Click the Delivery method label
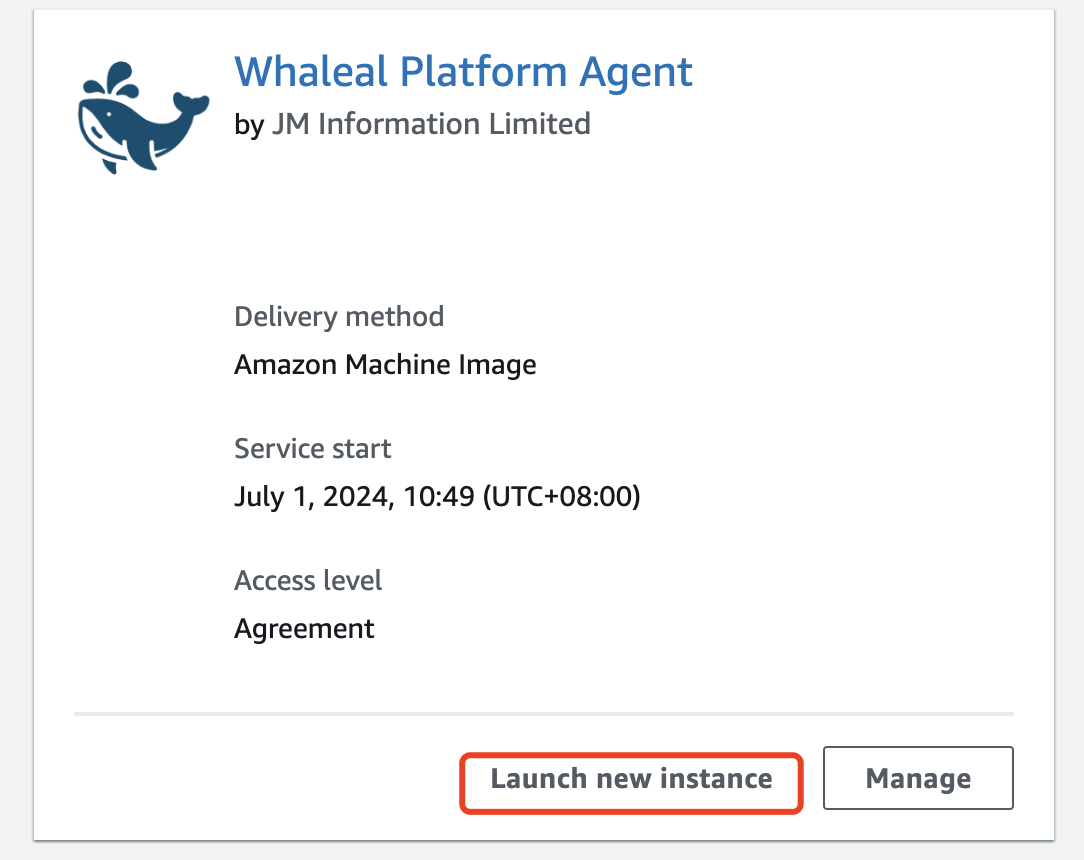This screenshot has width=1084, height=860. point(339,317)
